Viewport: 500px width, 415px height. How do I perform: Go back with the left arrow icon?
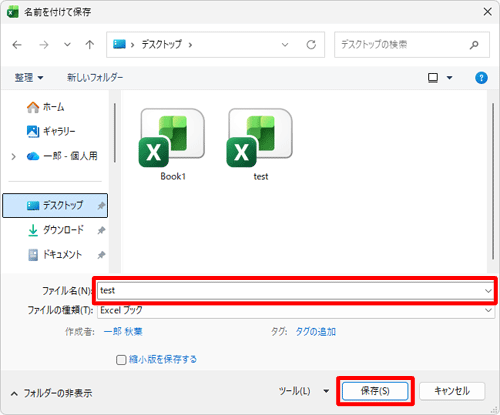(x=17, y=45)
